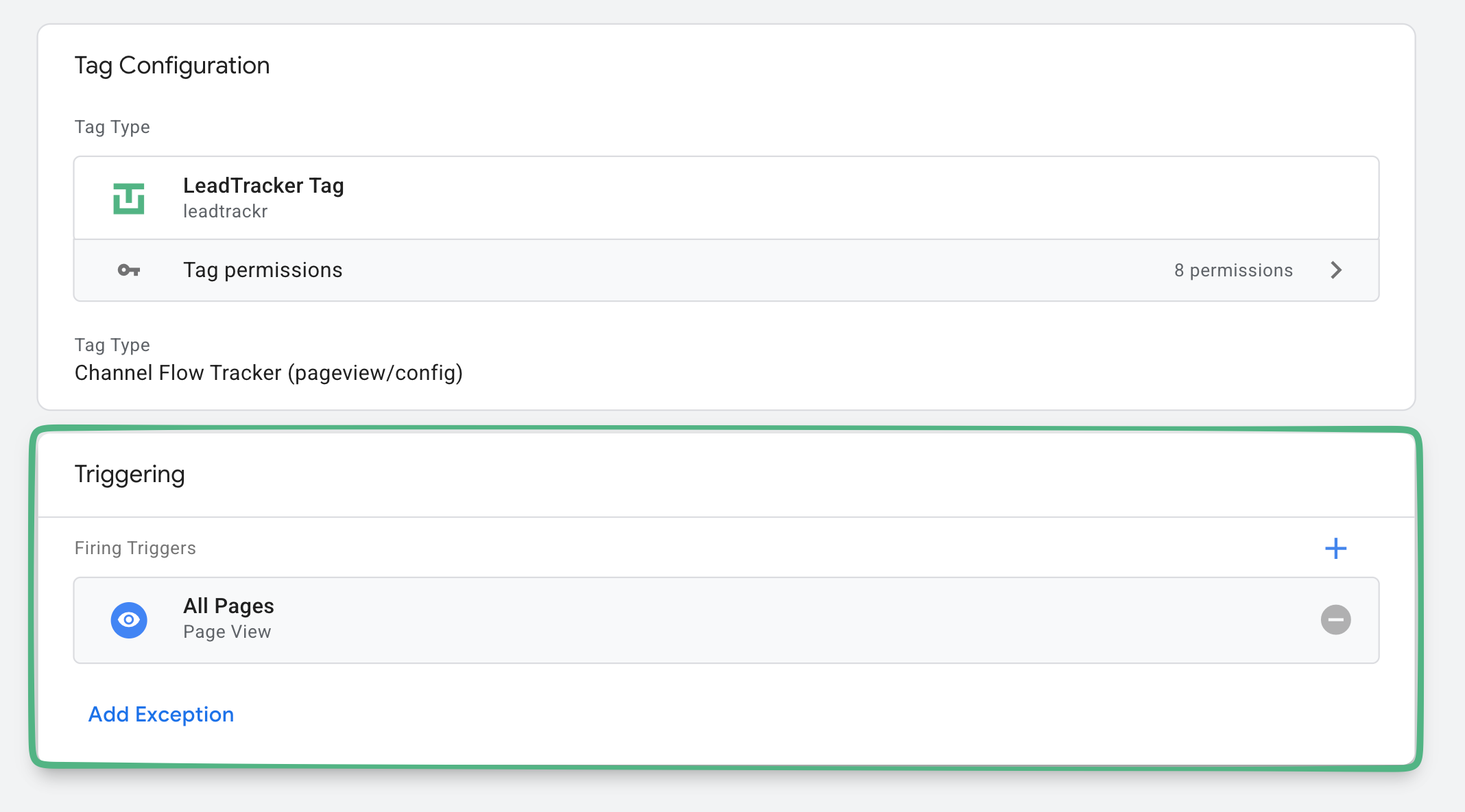Select the LeadTracker Tag title
1465x812 pixels.
[x=263, y=186]
